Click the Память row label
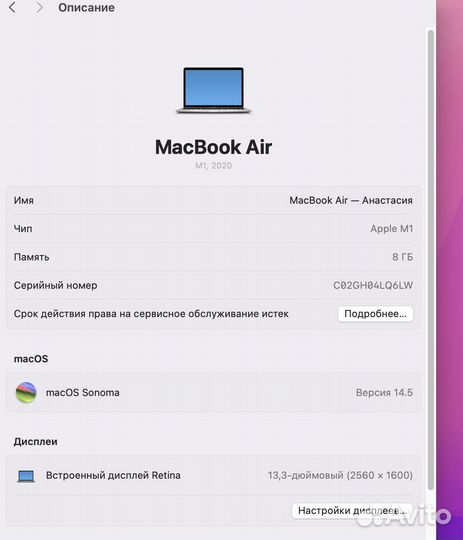The width and height of the screenshot is (463, 540). (x=31, y=257)
